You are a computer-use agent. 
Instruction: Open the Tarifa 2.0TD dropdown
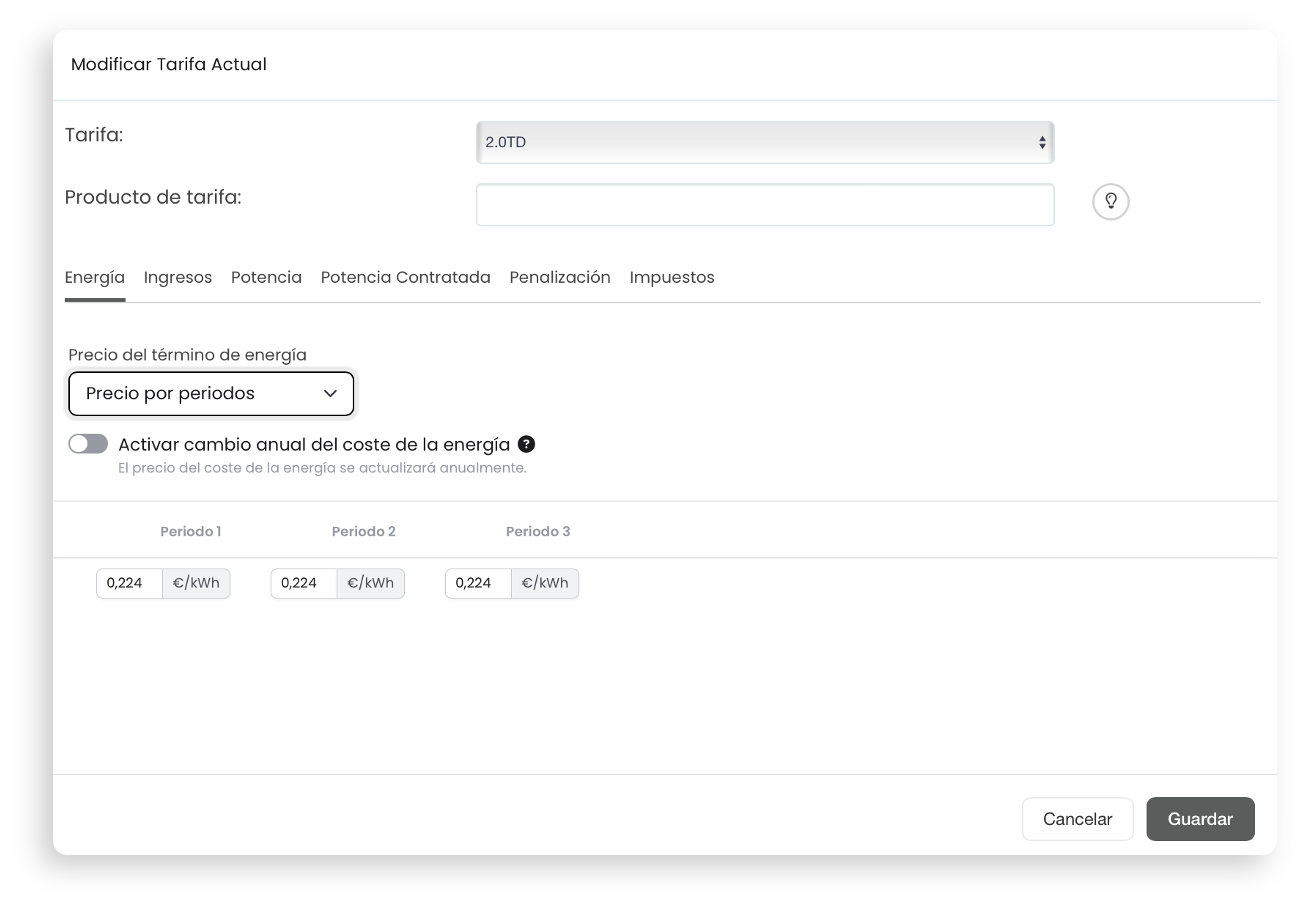click(x=765, y=142)
